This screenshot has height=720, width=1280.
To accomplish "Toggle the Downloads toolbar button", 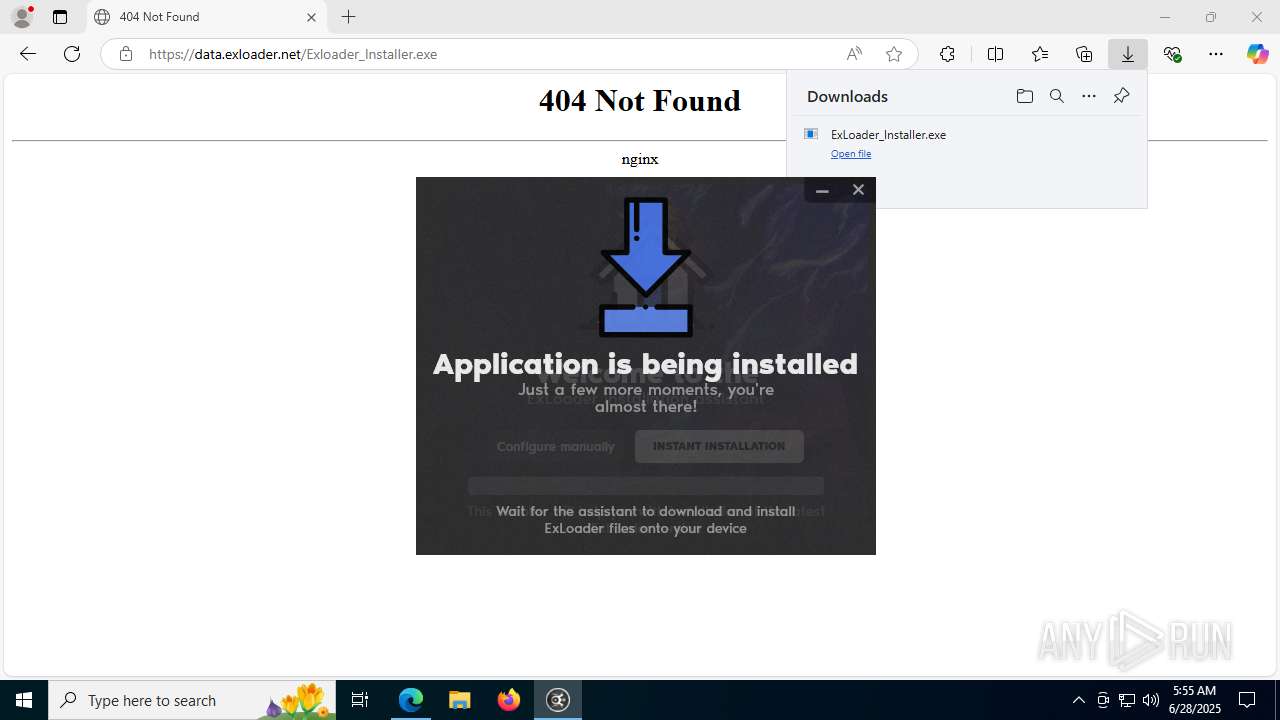I will click(x=1128, y=54).
